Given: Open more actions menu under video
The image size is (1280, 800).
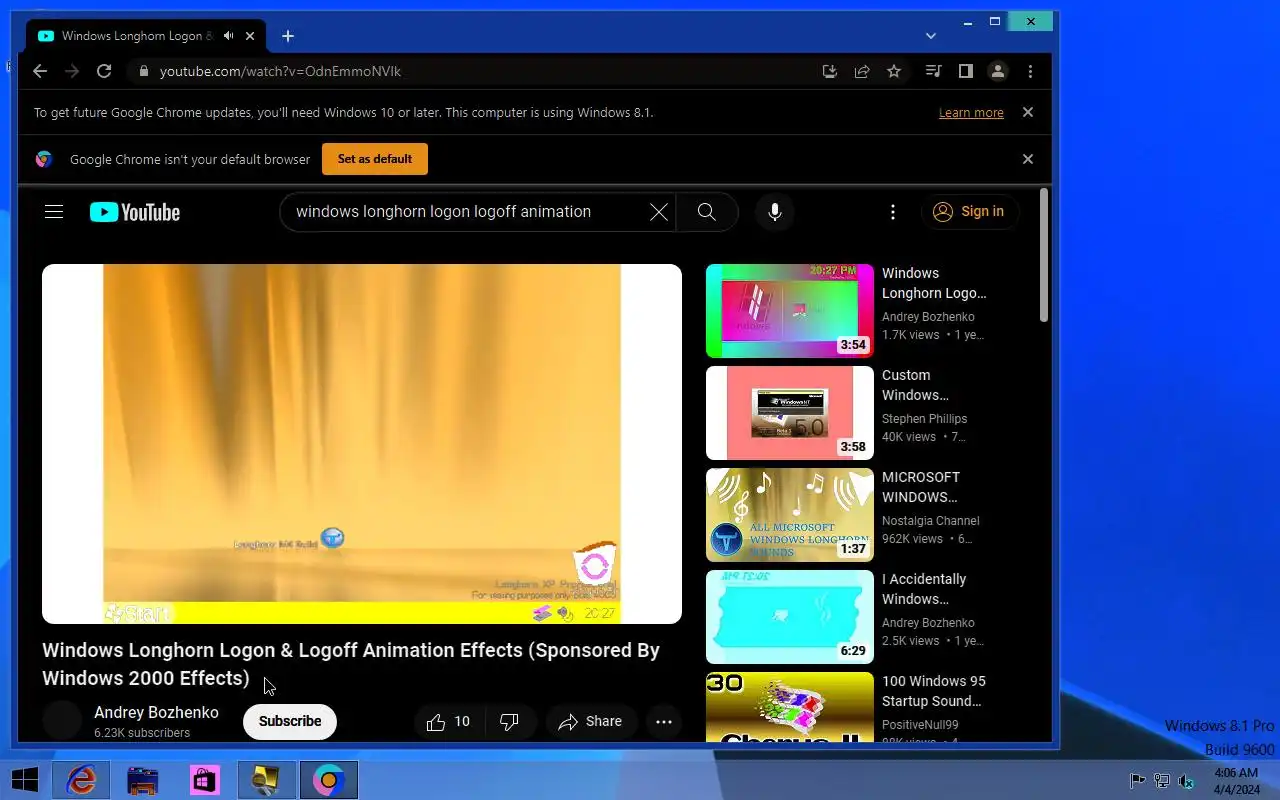Looking at the screenshot, I should 663,721.
